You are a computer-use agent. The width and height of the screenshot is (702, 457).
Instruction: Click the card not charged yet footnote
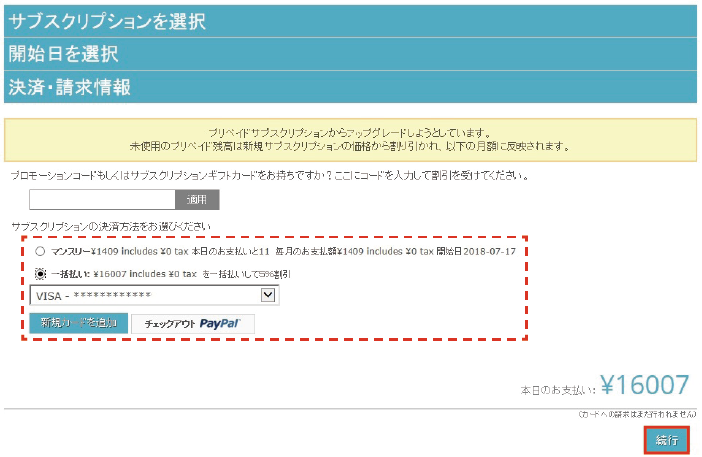pyautogui.click(x=635, y=414)
